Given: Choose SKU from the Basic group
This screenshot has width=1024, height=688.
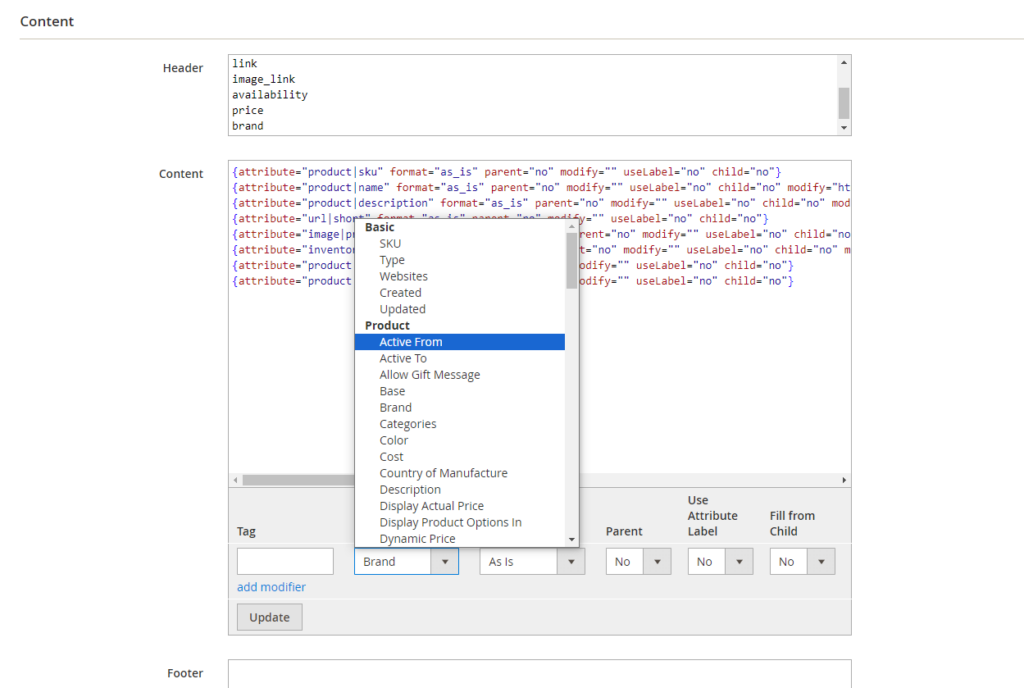Looking at the screenshot, I should (390, 244).
